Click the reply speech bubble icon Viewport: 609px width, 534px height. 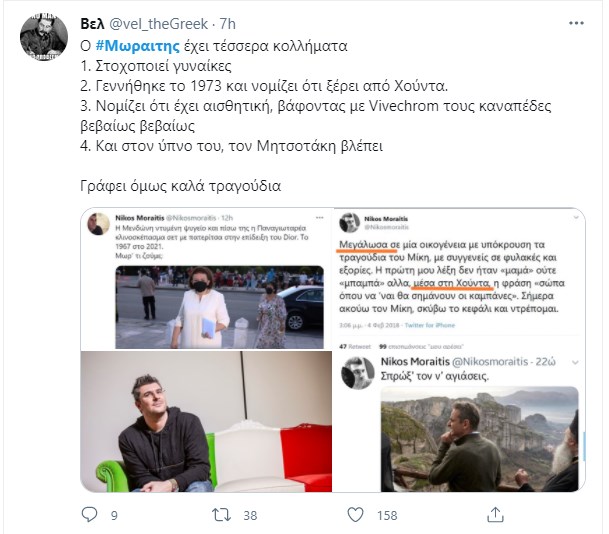(x=89, y=515)
